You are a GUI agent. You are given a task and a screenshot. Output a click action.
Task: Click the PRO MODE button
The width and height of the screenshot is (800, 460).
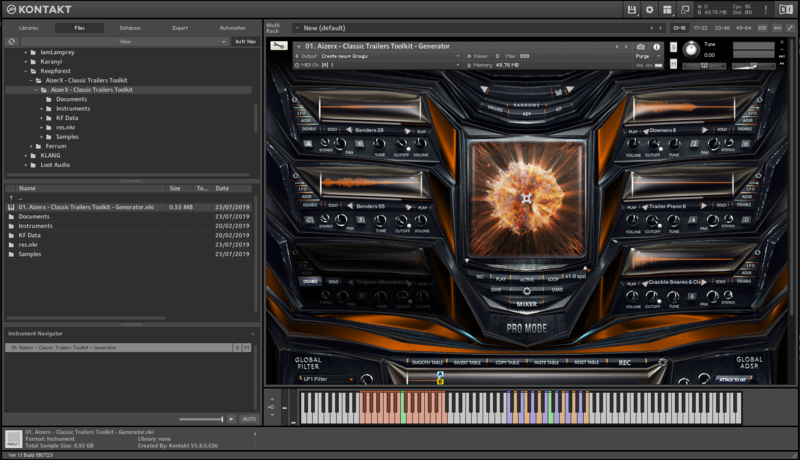click(x=526, y=327)
